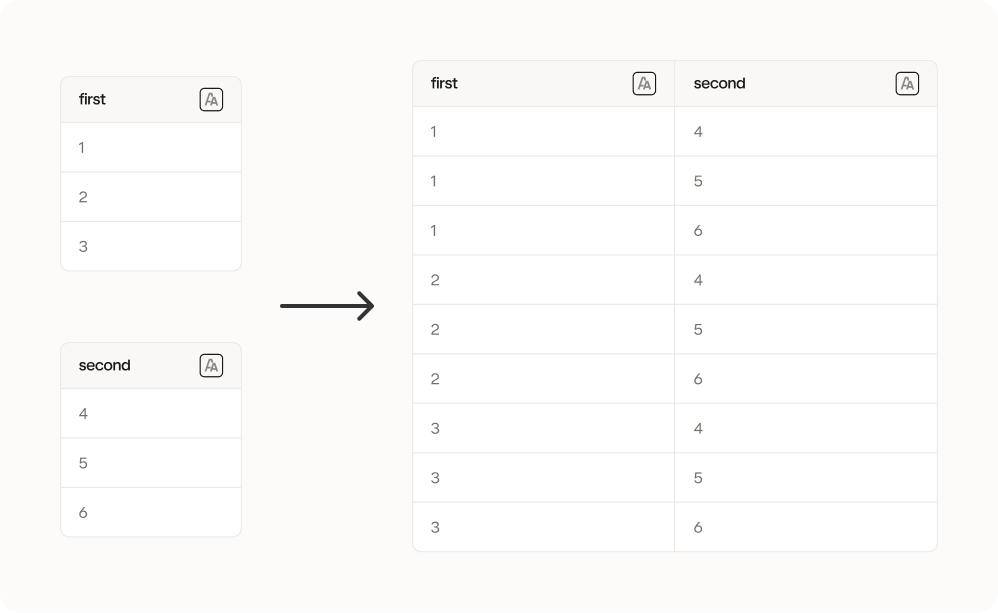This screenshot has height=613, width=998.
Task: Click cell with value 6 in small 'second' table
Action: point(151,512)
